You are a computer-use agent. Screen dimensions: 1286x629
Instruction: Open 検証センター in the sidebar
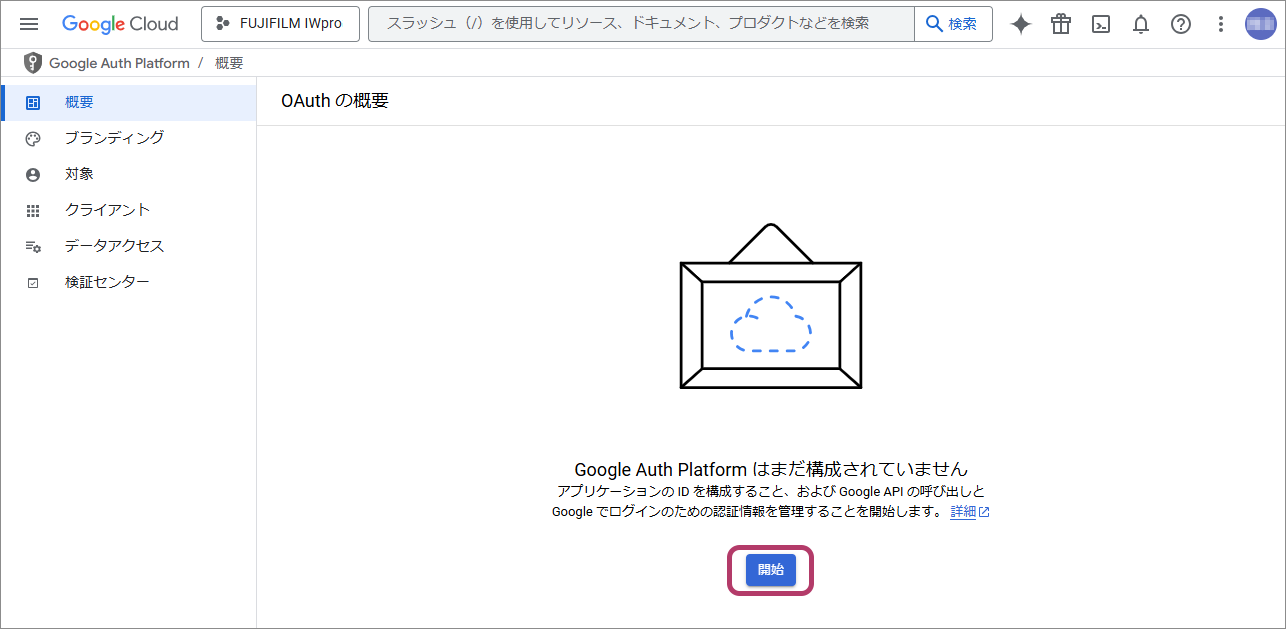(x=107, y=282)
